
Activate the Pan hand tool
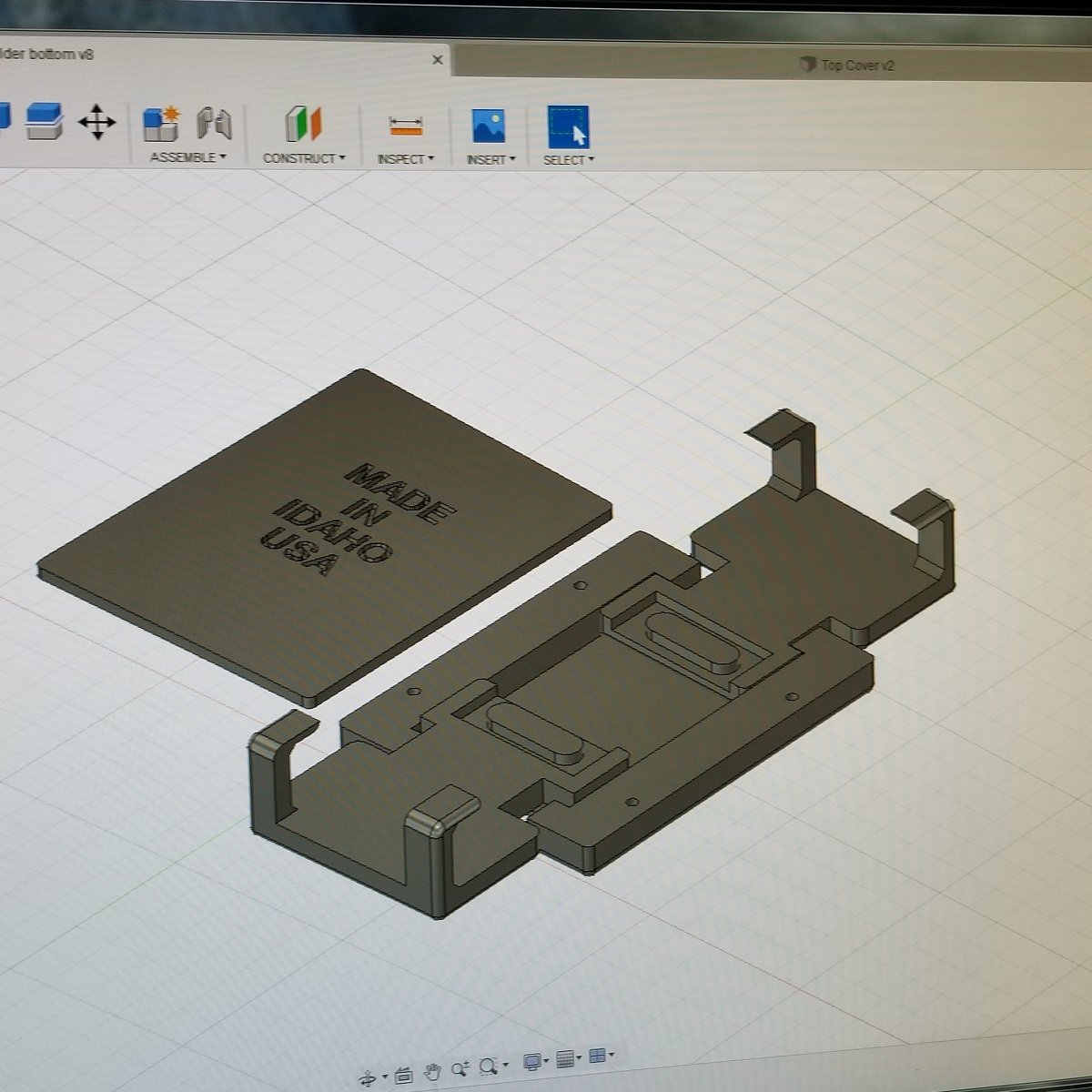(434, 1070)
